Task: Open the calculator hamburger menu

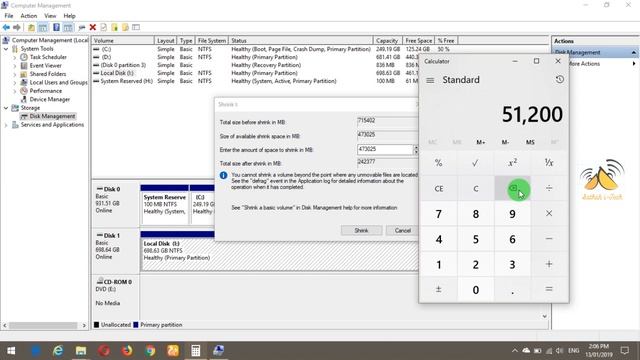Action: 430,80
